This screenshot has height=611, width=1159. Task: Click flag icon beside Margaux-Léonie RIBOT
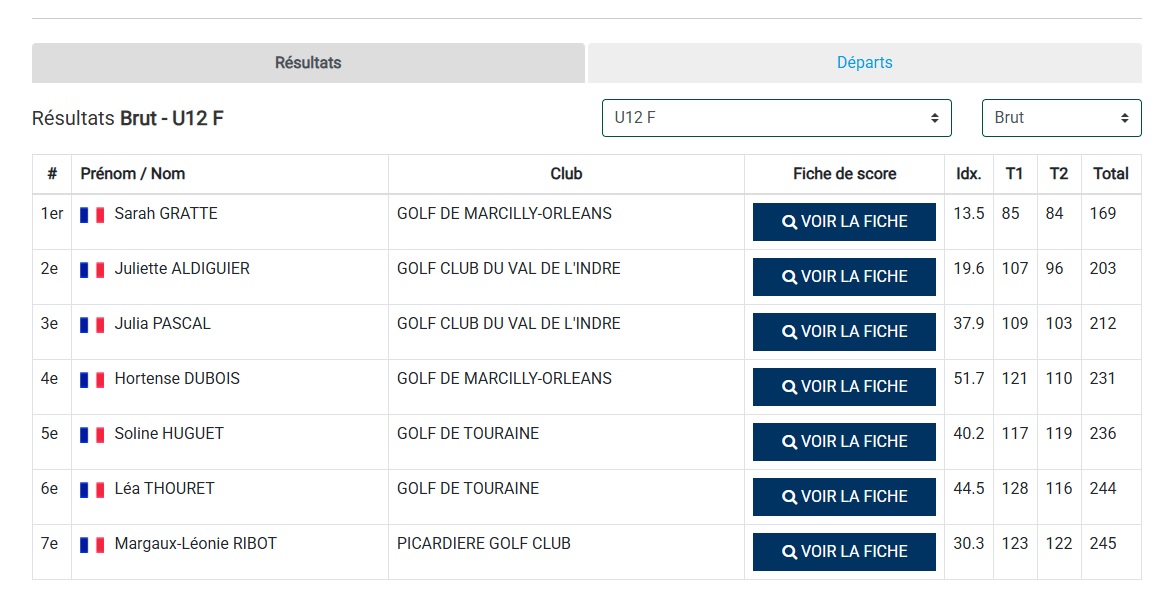[92, 545]
